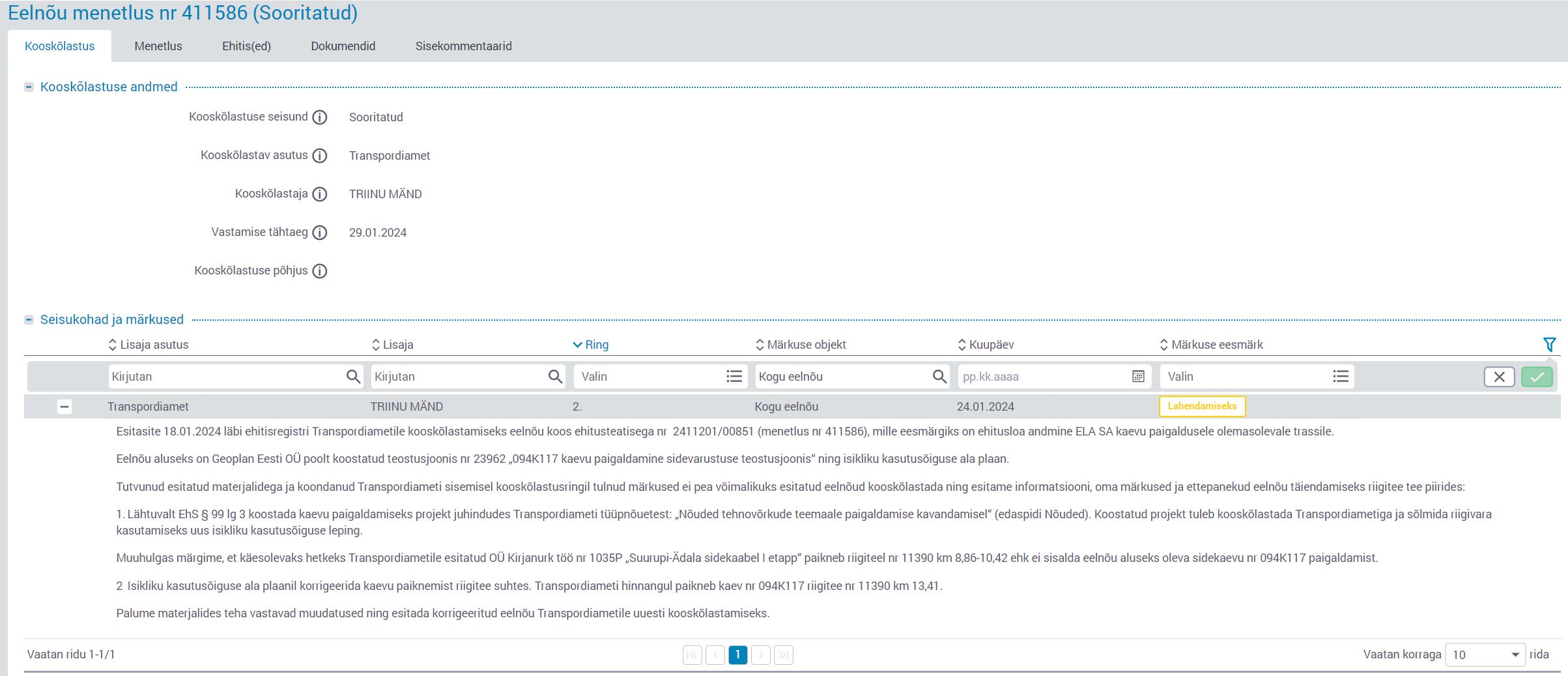Select the Transpordiamet cell in row

[148, 407]
